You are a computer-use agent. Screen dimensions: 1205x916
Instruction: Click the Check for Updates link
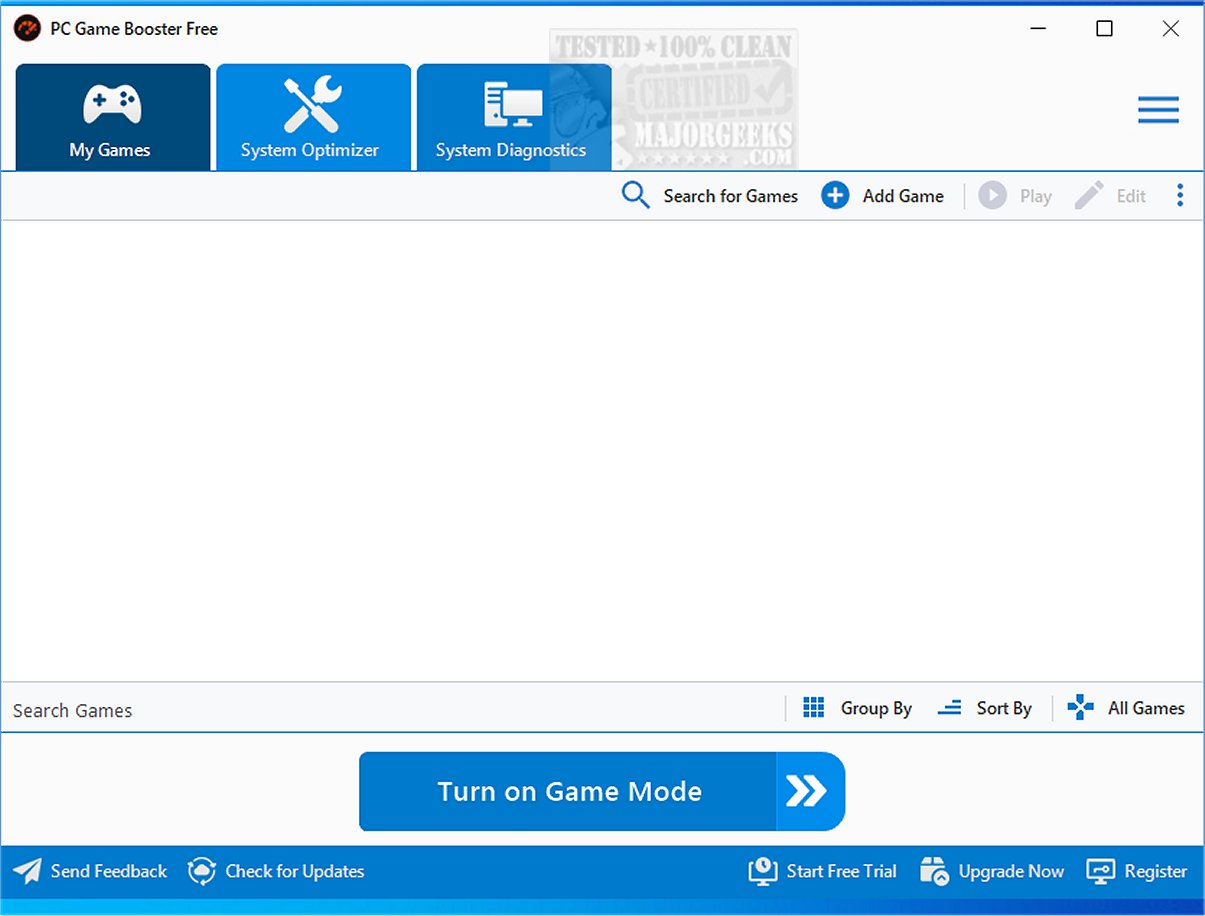295,871
